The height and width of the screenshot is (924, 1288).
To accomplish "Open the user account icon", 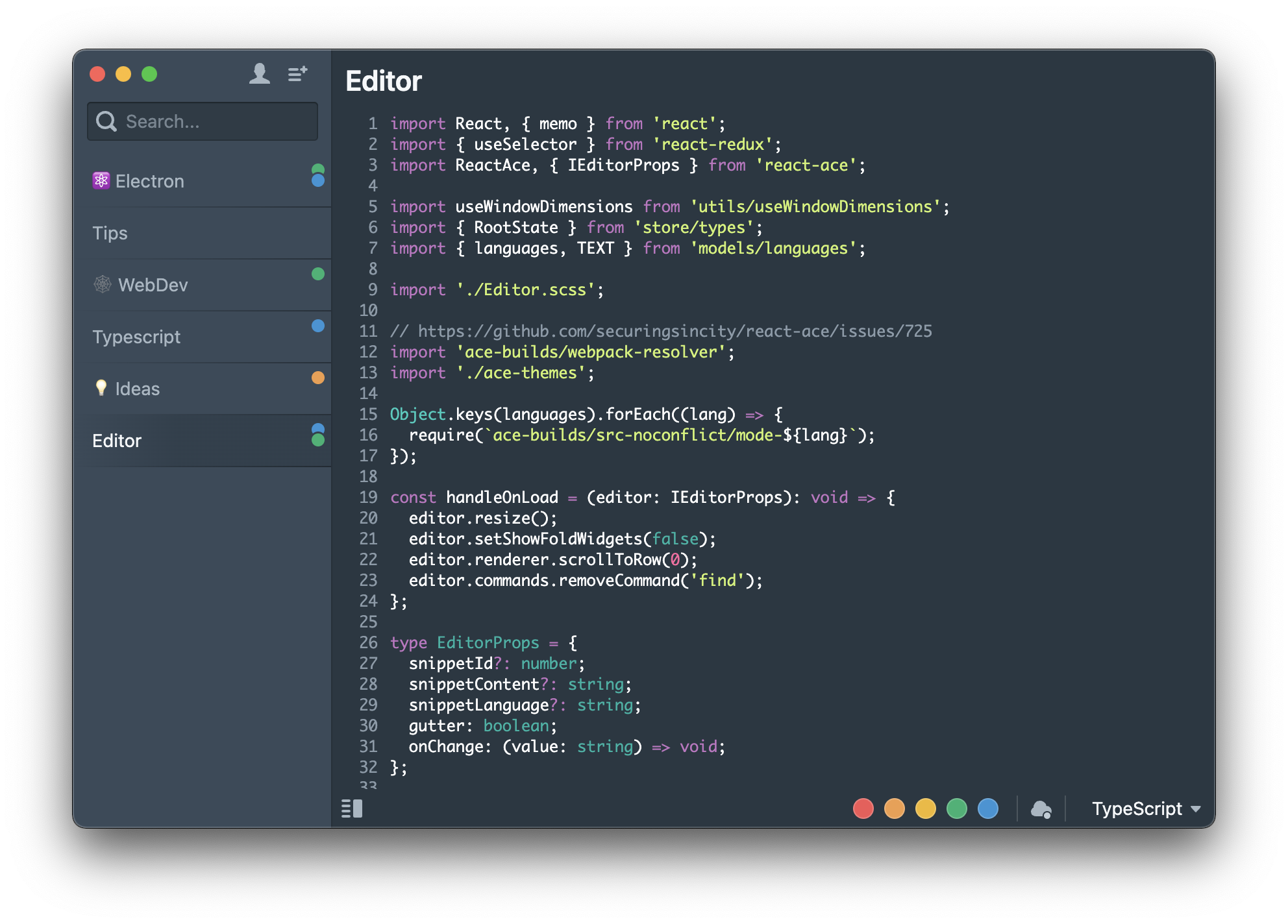I will click(260, 73).
